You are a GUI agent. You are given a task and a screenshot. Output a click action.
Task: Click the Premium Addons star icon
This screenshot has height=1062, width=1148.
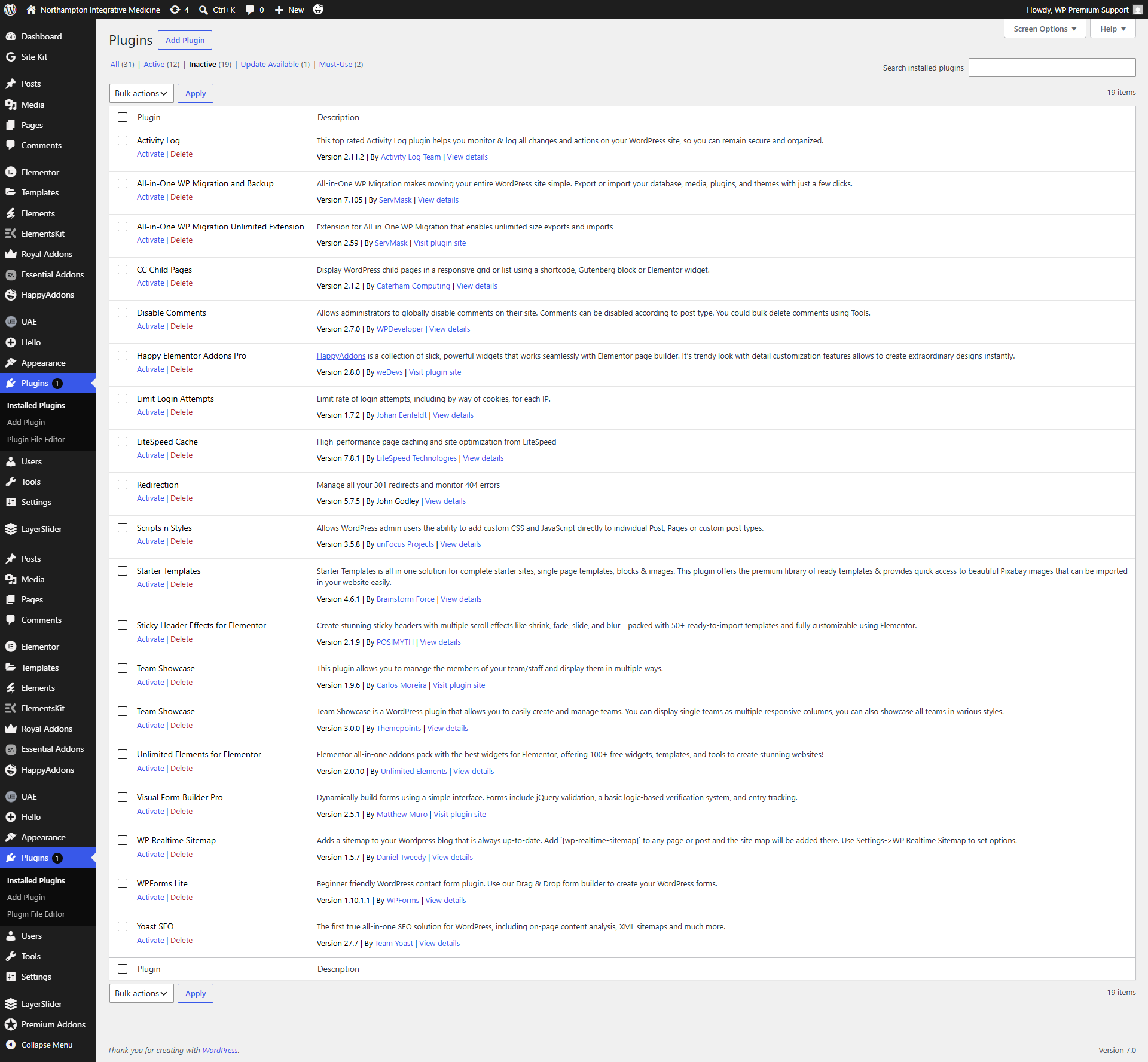(11, 1024)
